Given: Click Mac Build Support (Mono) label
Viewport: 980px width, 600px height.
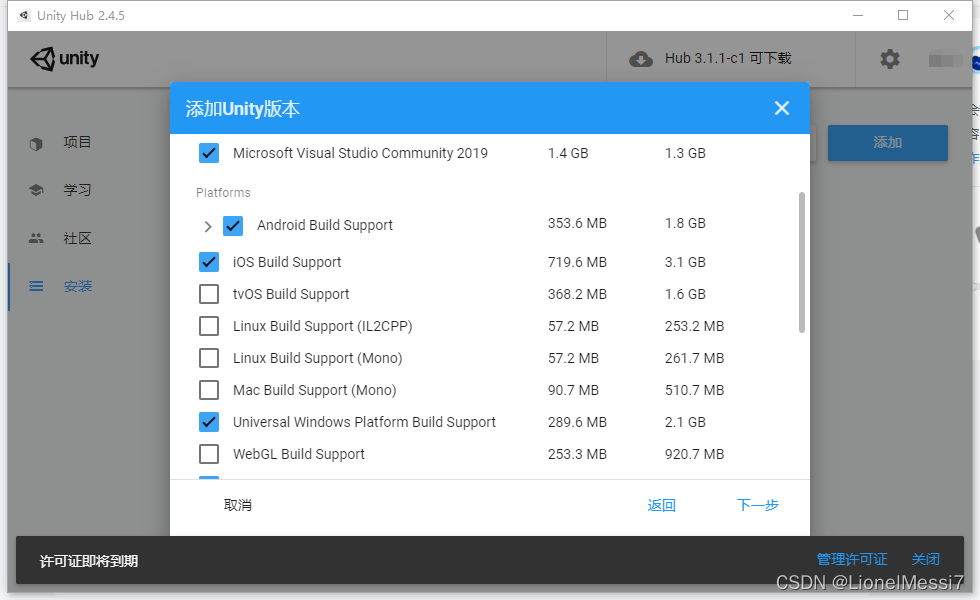Looking at the screenshot, I should (314, 390).
